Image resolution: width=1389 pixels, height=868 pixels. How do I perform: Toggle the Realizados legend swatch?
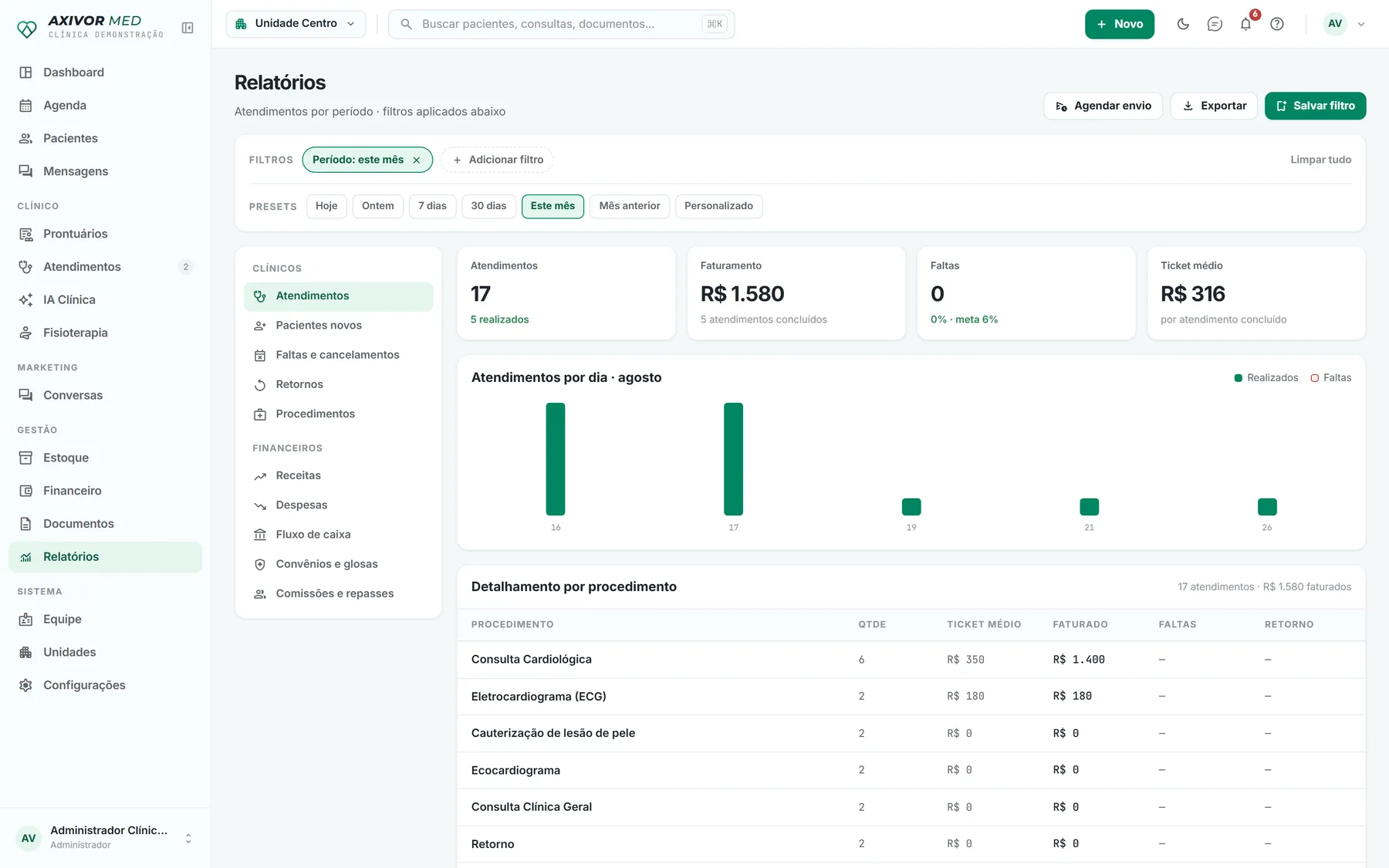(x=1238, y=378)
